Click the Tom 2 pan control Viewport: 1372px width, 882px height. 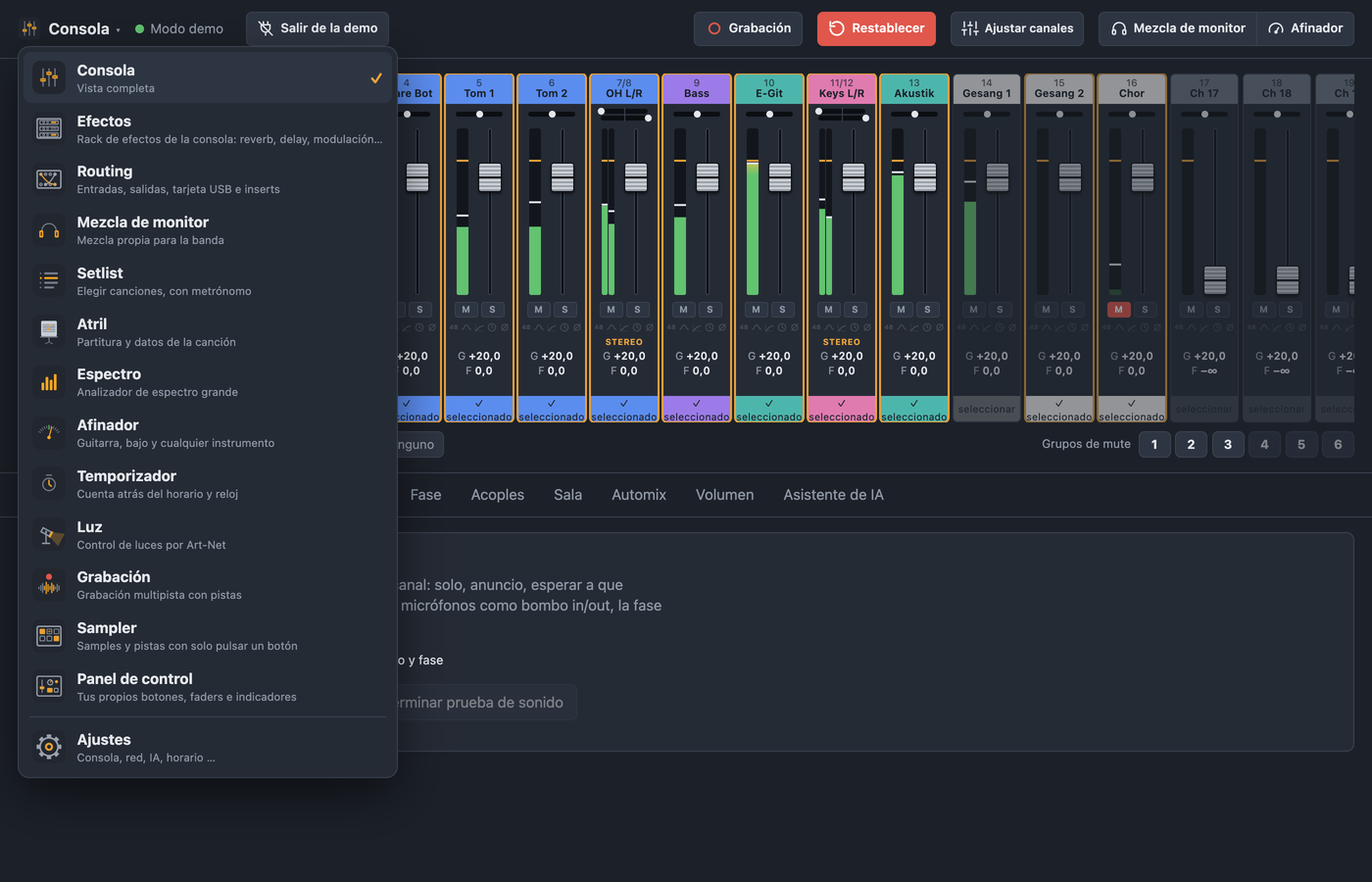552,115
